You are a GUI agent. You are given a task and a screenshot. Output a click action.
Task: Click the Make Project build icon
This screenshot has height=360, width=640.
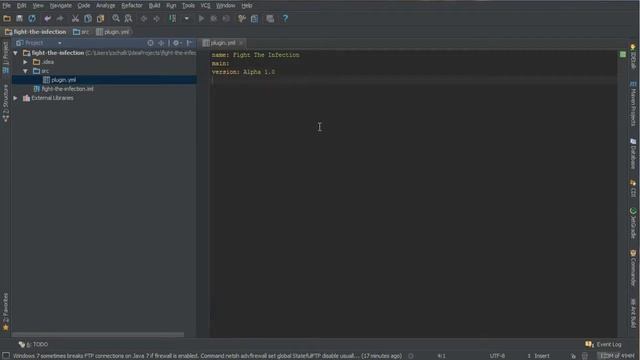coord(173,18)
